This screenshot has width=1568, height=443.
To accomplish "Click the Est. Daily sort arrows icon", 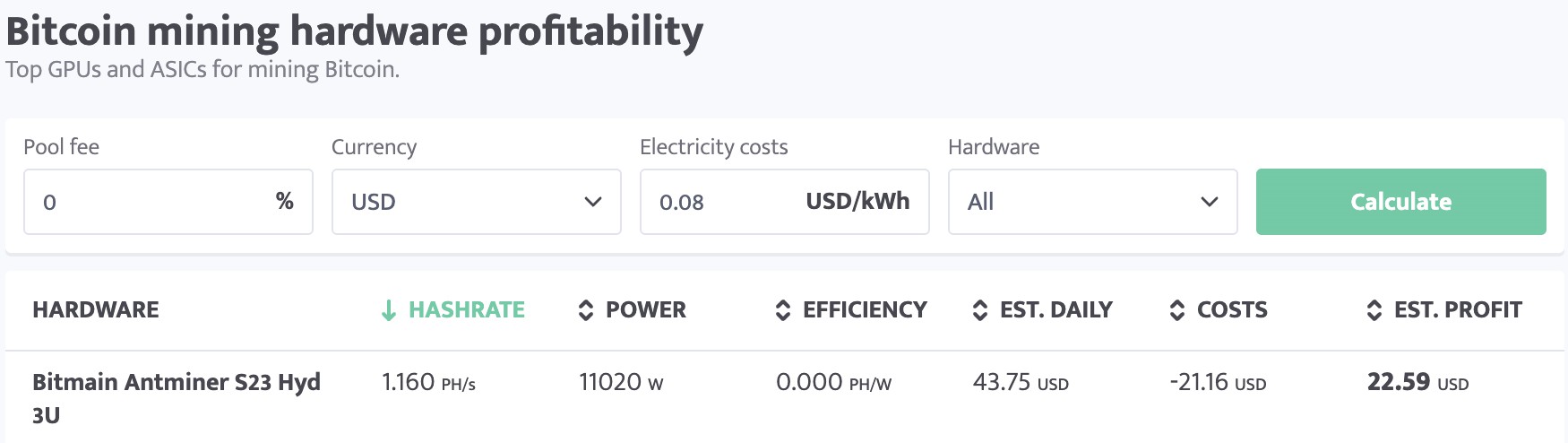I will point(980,310).
